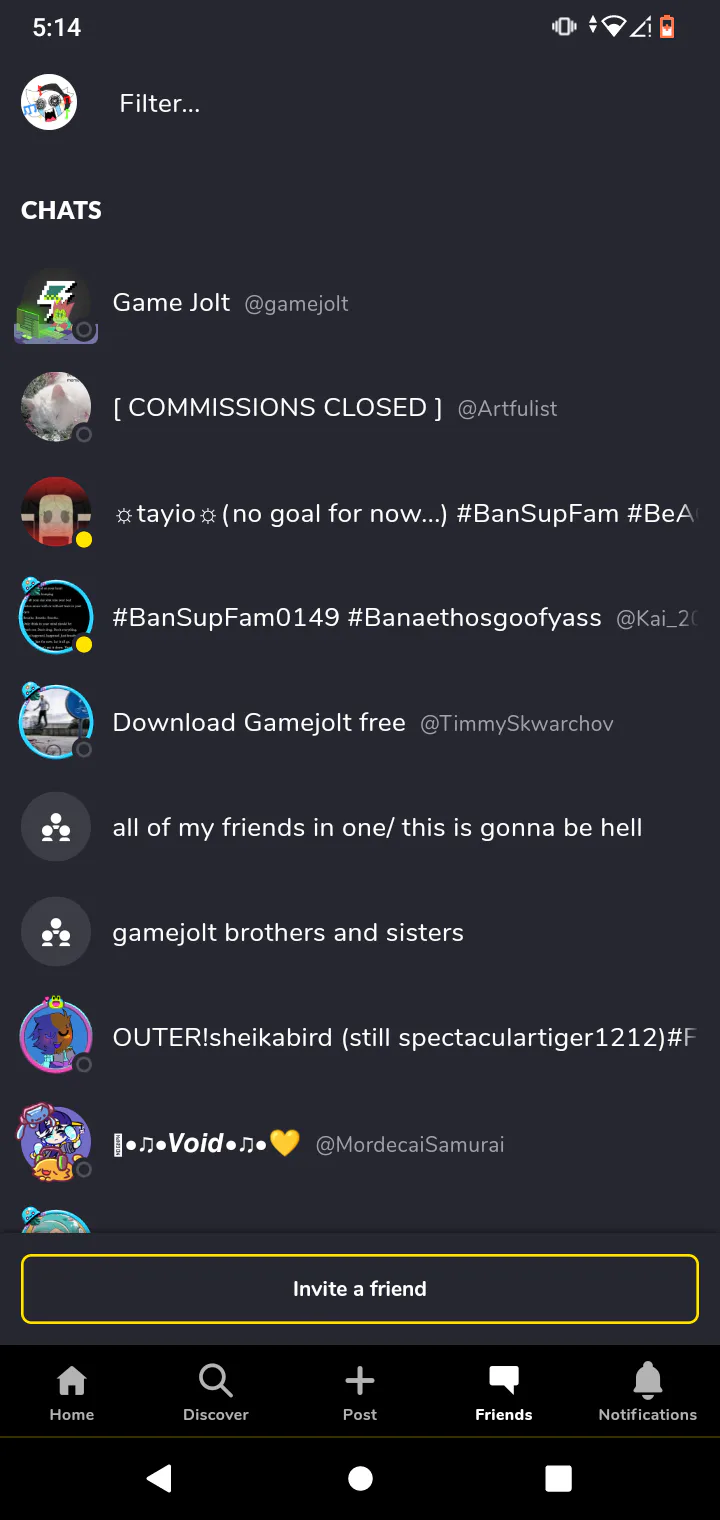Viewport: 720px width, 1520px height.
Task: Focus the Filter input field
Action: point(400,103)
